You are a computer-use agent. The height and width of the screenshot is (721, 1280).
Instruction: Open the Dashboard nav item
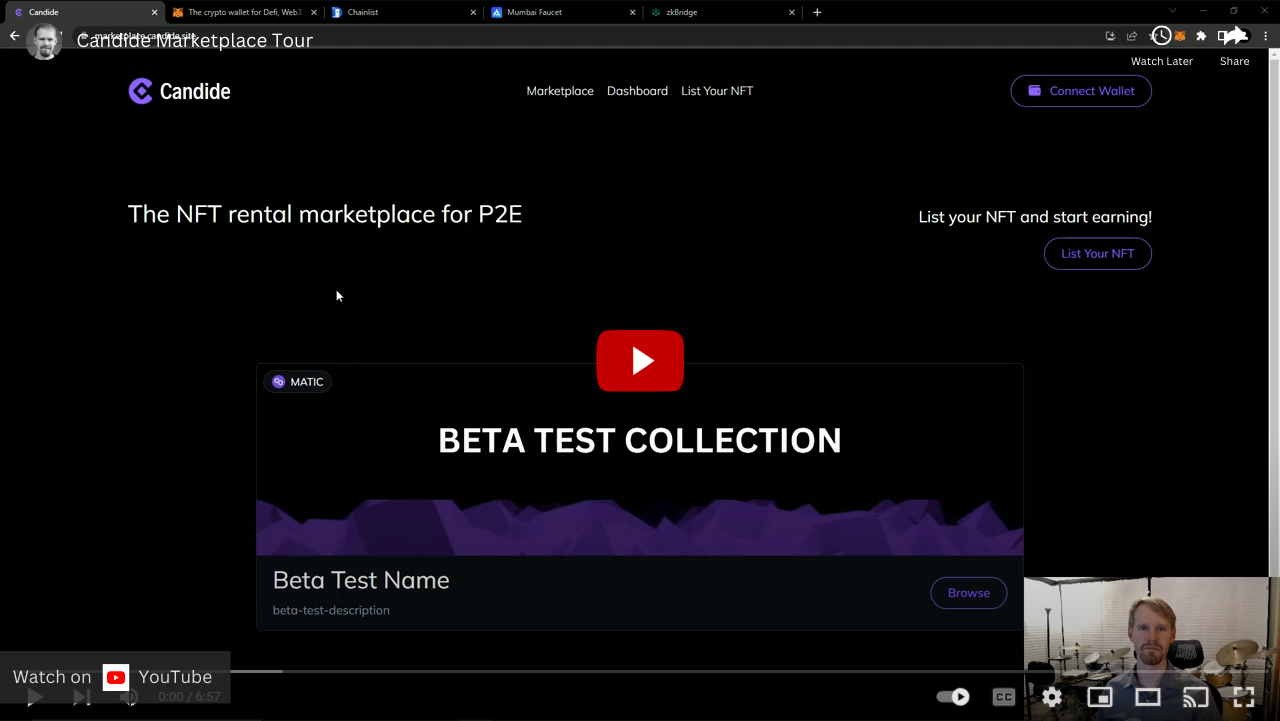[x=637, y=91]
